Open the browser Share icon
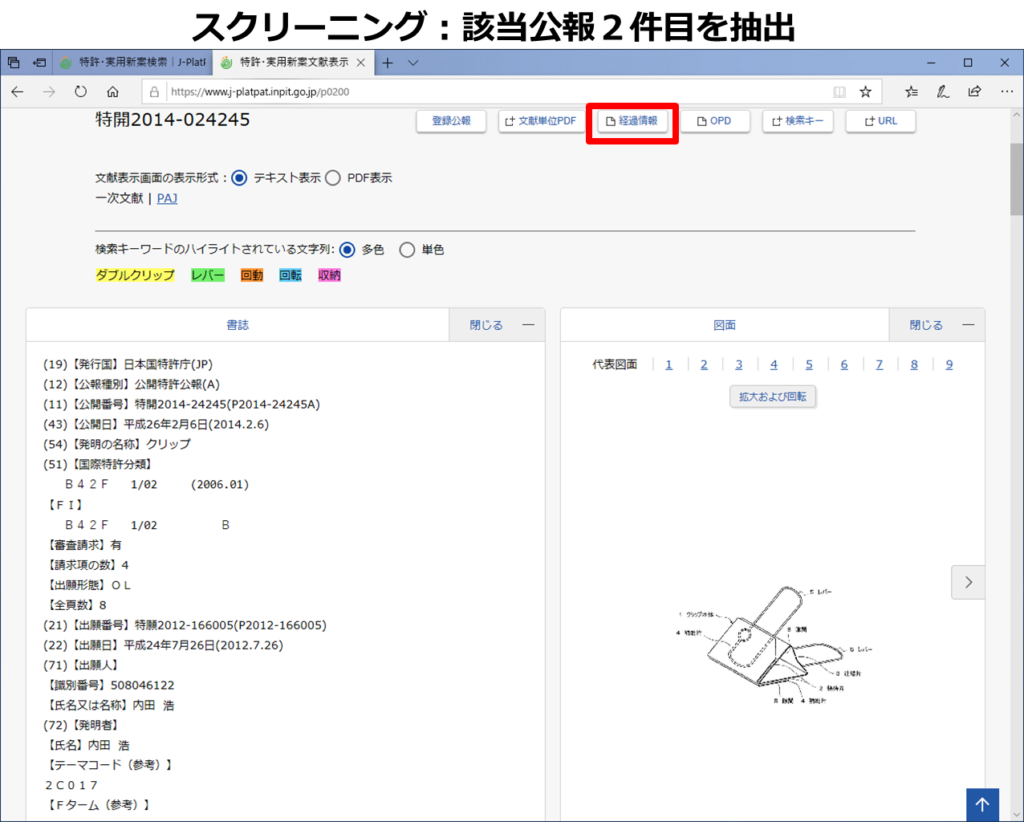 click(x=974, y=91)
